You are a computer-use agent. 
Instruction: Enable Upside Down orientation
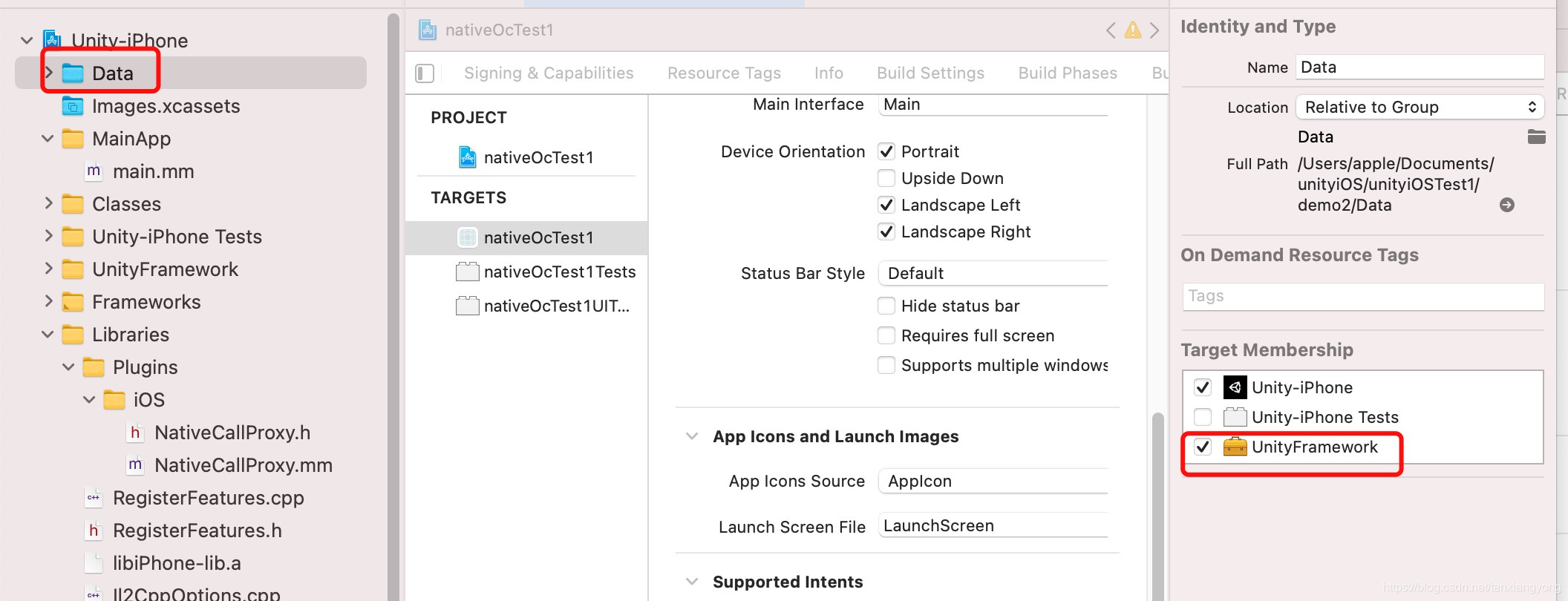point(886,178)
